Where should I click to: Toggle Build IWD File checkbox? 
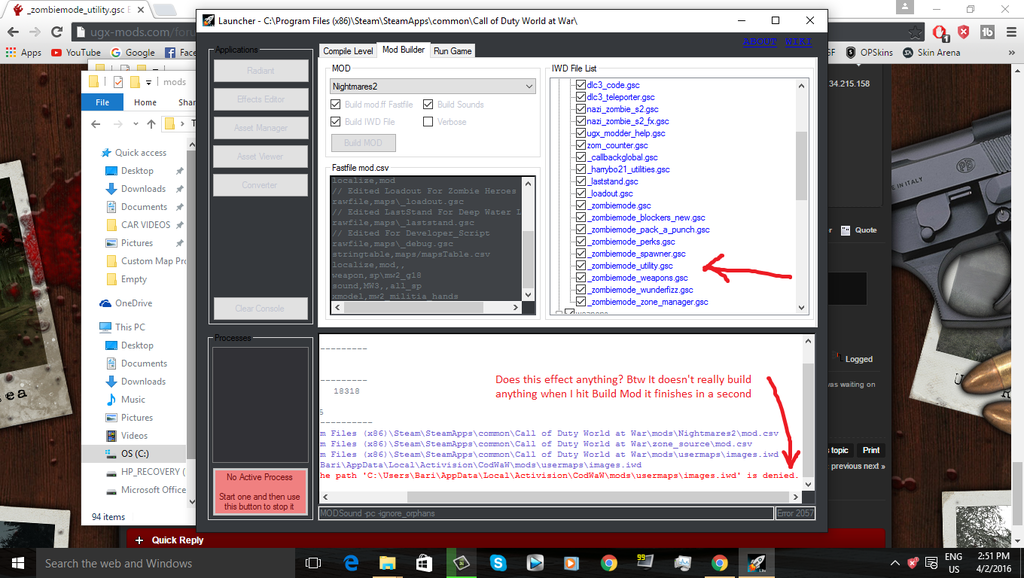click(x=336, y=121)
